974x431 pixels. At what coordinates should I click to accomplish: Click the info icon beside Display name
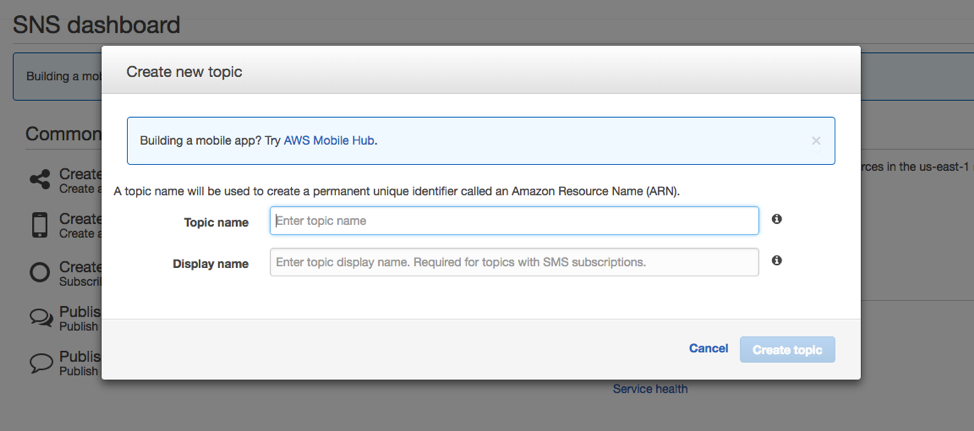click(x=776, y=260)
